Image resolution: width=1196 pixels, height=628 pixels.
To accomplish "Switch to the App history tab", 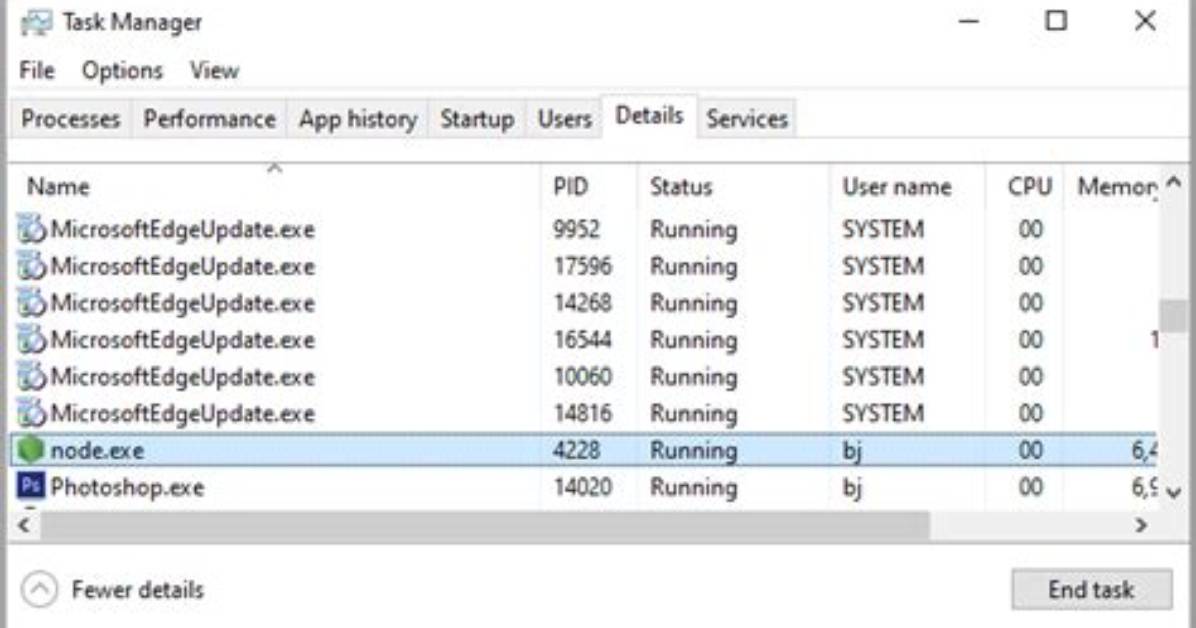I will click(x=358, y=119).
